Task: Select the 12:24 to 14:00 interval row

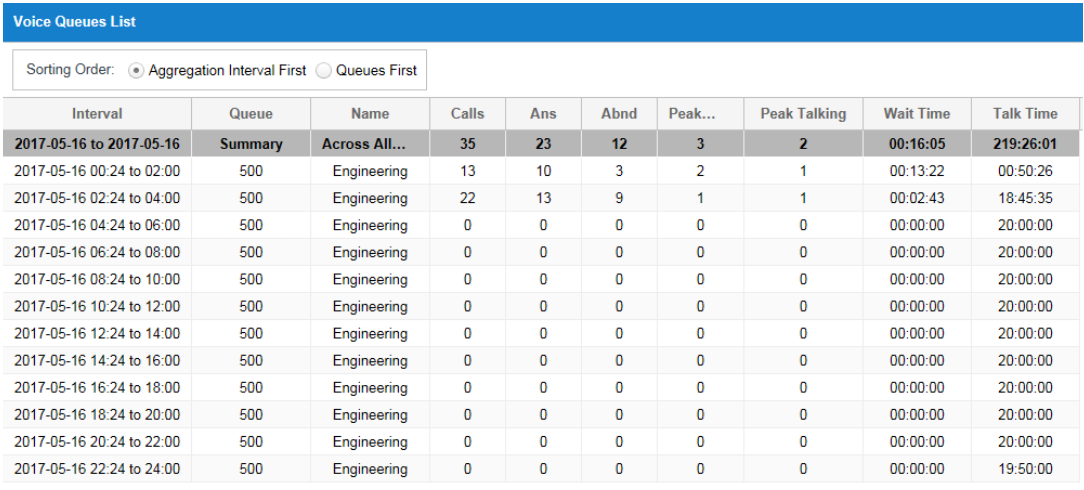Action: pos(542,333)
